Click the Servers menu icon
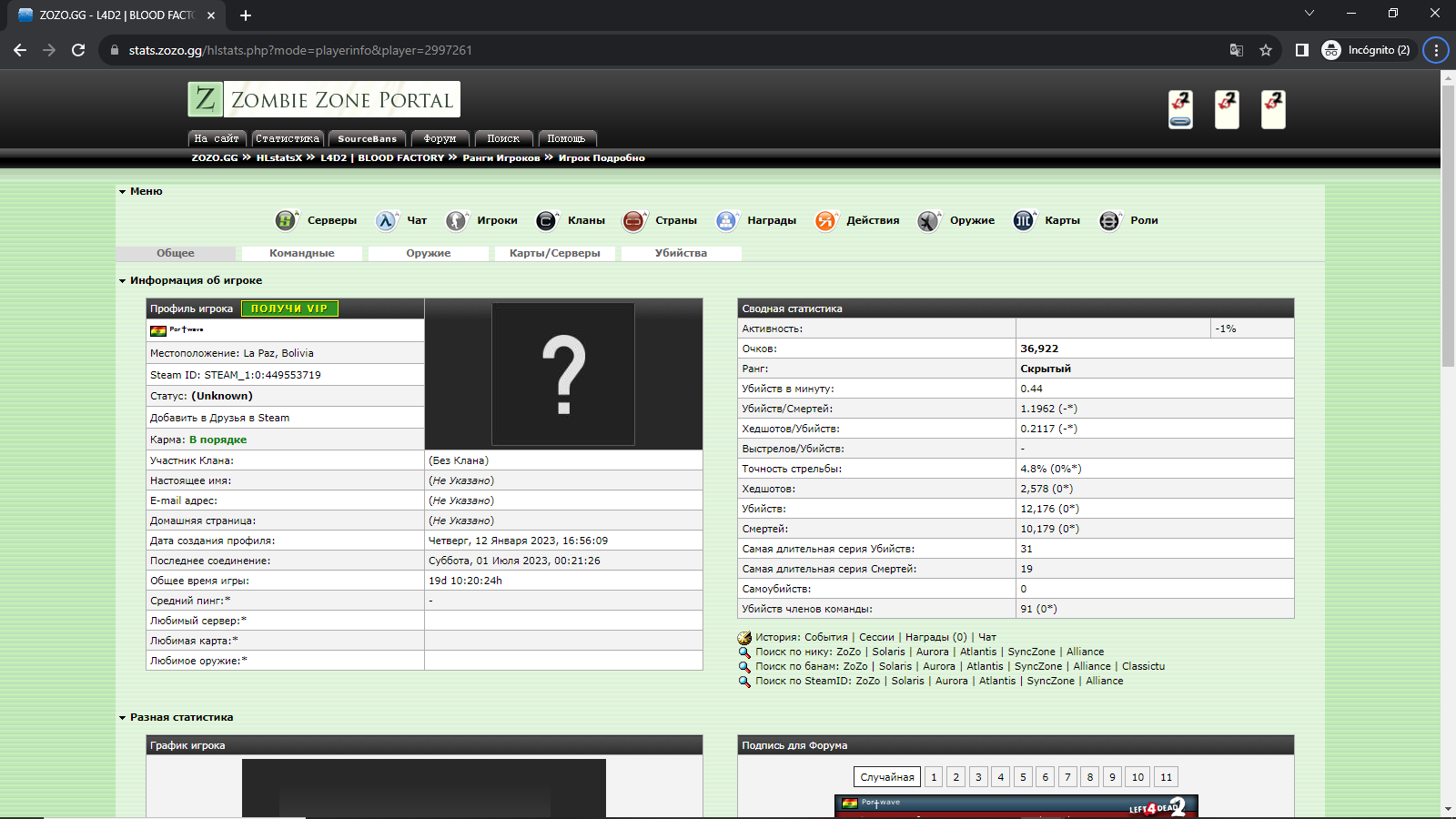The image size is (1456, 819). 287,220
